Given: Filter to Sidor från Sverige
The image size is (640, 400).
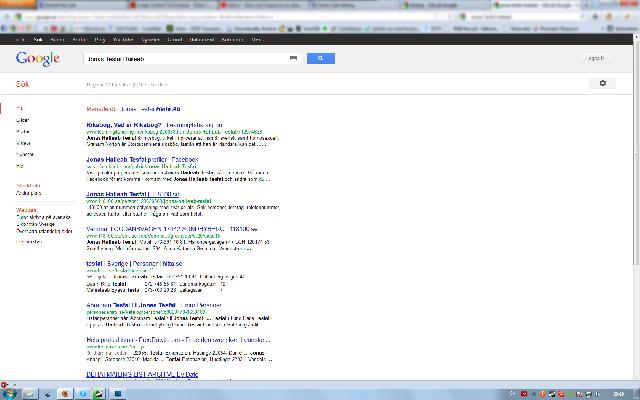Looking at the screenshot, I should [x=35, y=224].
